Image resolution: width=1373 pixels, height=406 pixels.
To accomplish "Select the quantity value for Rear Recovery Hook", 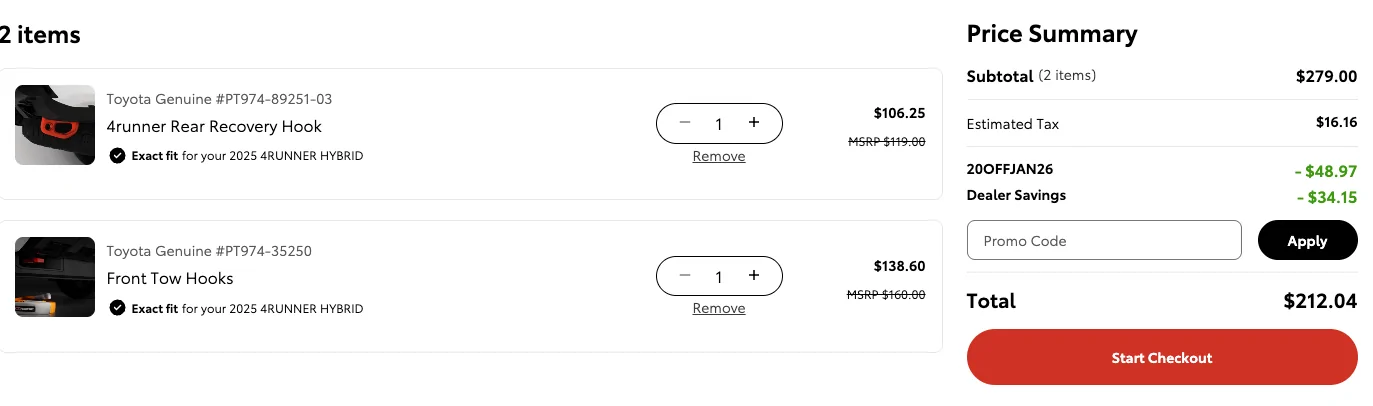I will (719, 124).
